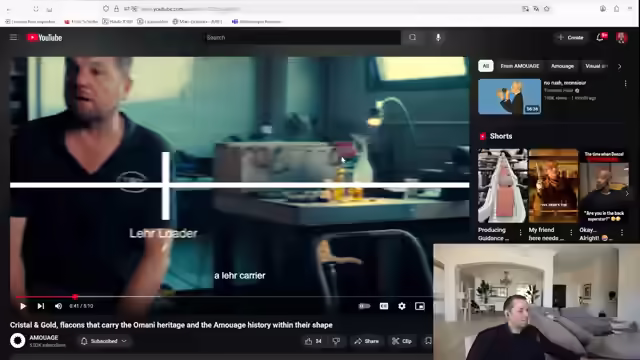Bookmark the page with the star icon
640x360 pixels.
547,9
